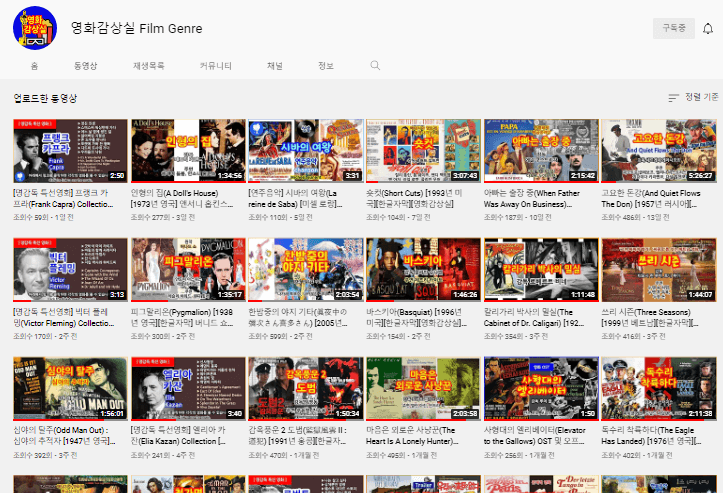Open the Odd Man Out thumbnail

pyautogui.click(x=70, y=388)
